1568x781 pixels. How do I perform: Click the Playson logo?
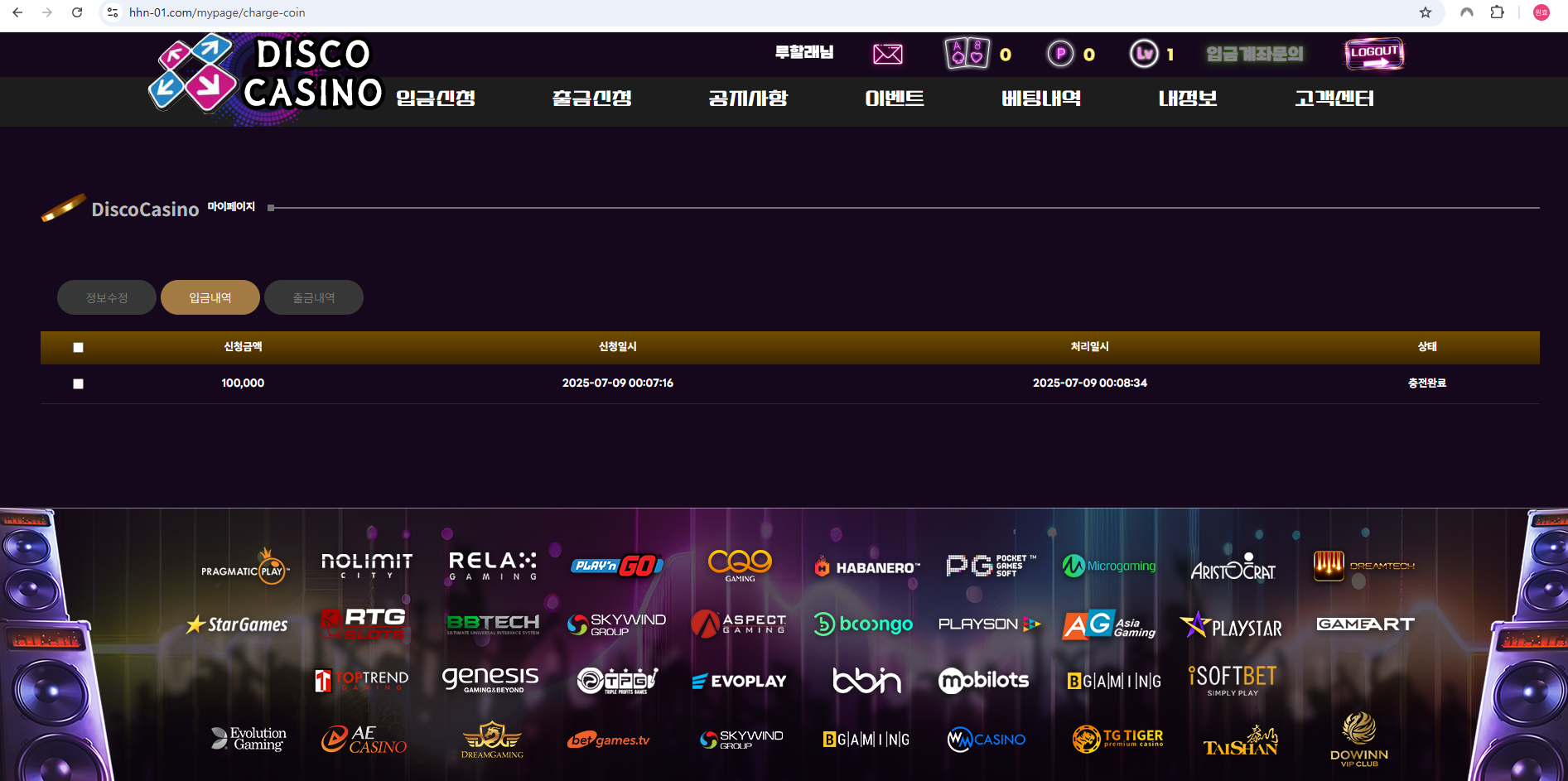(x=989, y=624)
